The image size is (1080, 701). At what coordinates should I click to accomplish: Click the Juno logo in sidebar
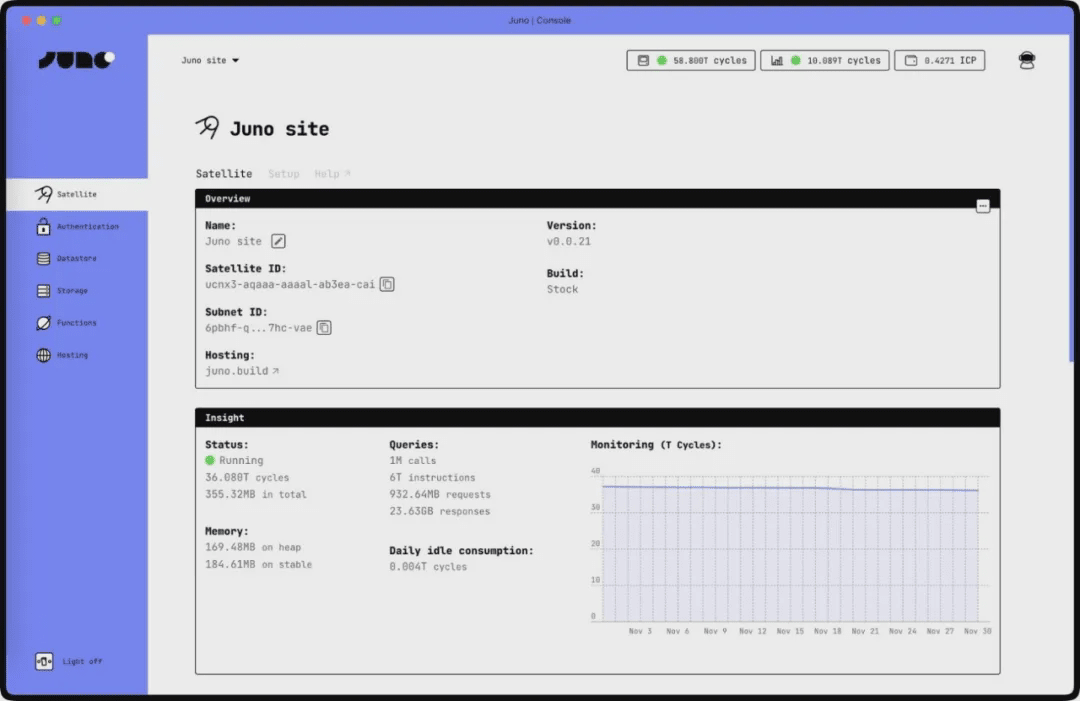point(76,60)
